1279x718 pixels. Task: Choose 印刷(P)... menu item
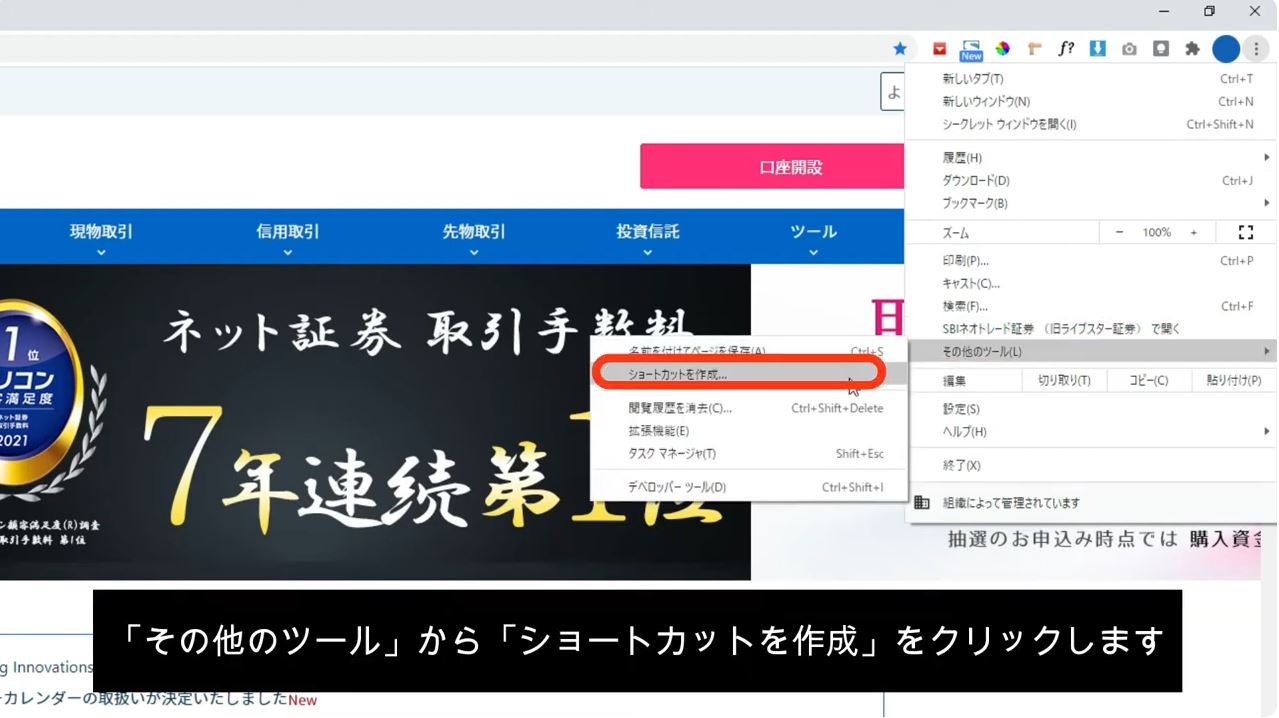click(1090, 261)
